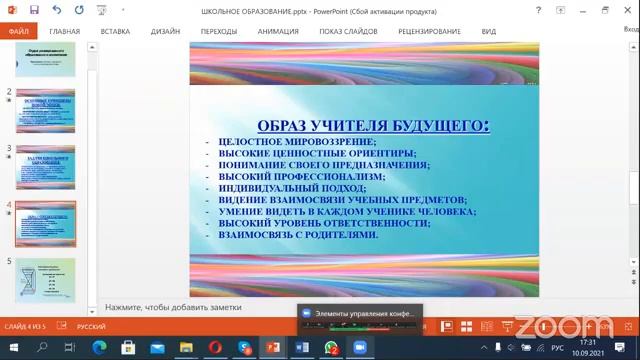
Task: Click the slide area scroll down arrow
Action: [633, 262]
